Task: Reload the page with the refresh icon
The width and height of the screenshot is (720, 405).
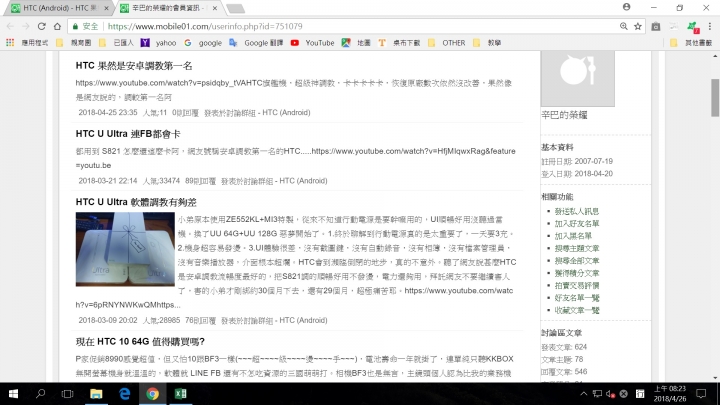Action: [41, 26]
